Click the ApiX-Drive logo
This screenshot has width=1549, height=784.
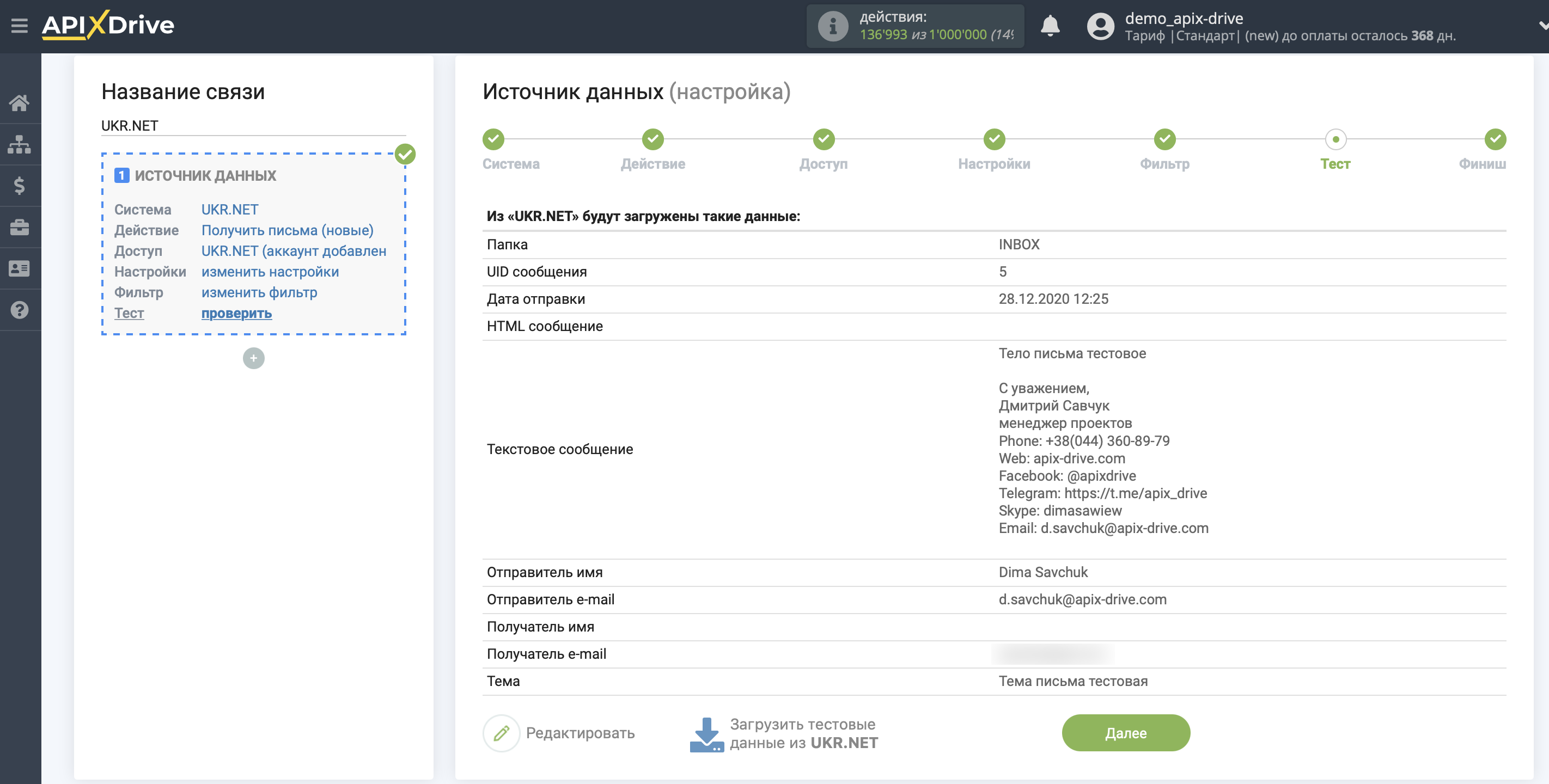[x=108, y=25]
